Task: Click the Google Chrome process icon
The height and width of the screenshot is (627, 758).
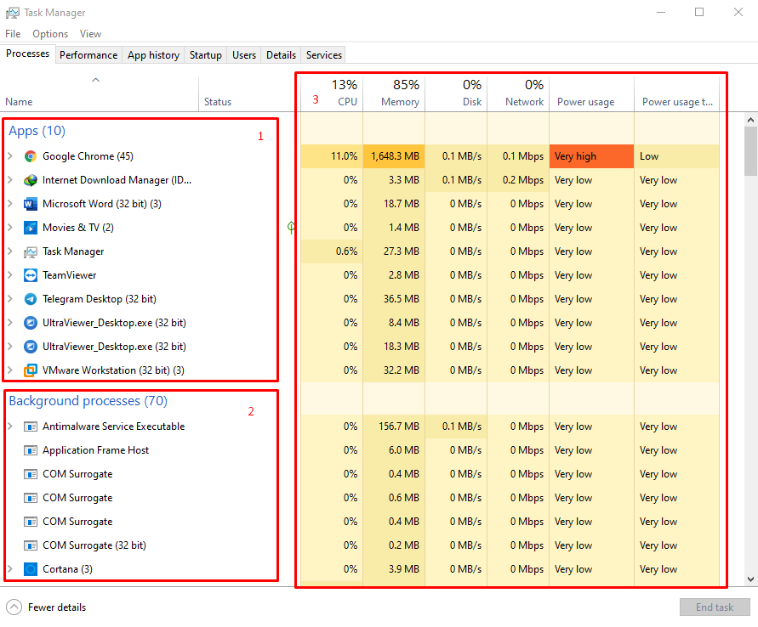Action: pyautogui.click(x=31, y=156)
